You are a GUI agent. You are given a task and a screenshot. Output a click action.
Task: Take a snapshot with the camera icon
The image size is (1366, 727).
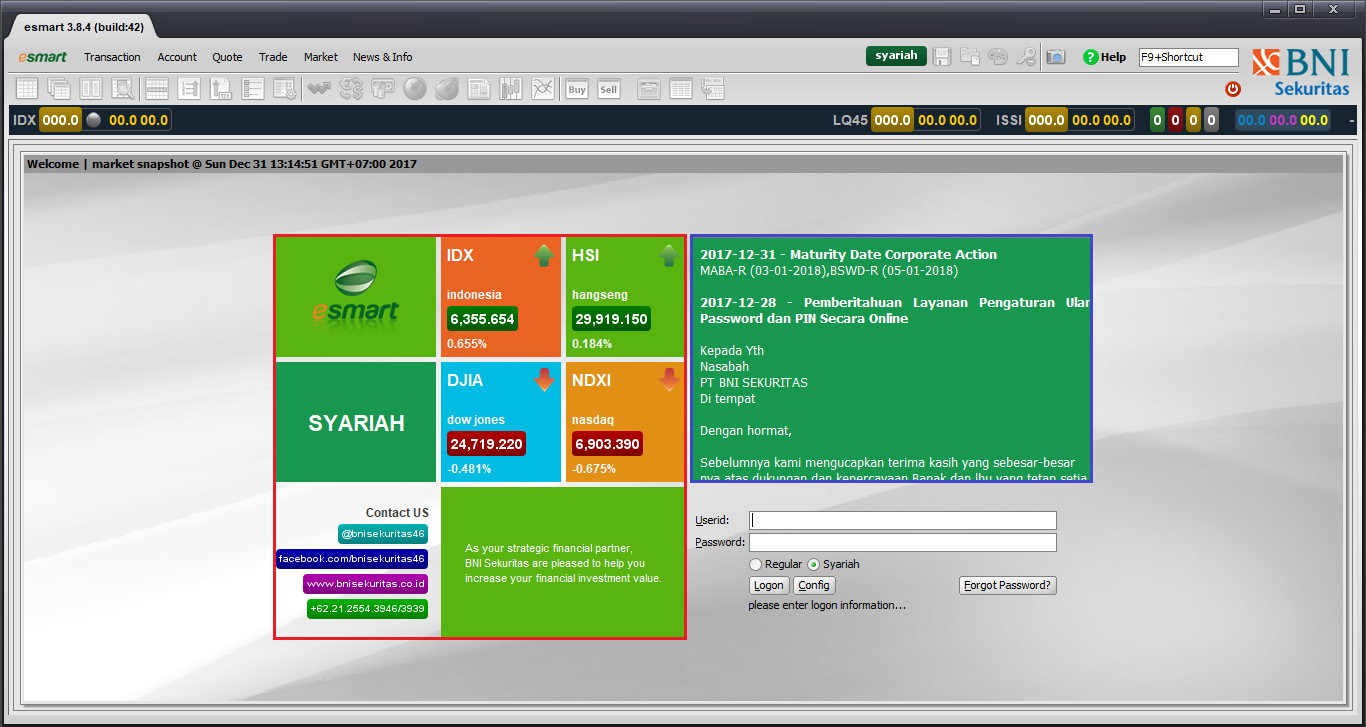1056,57
